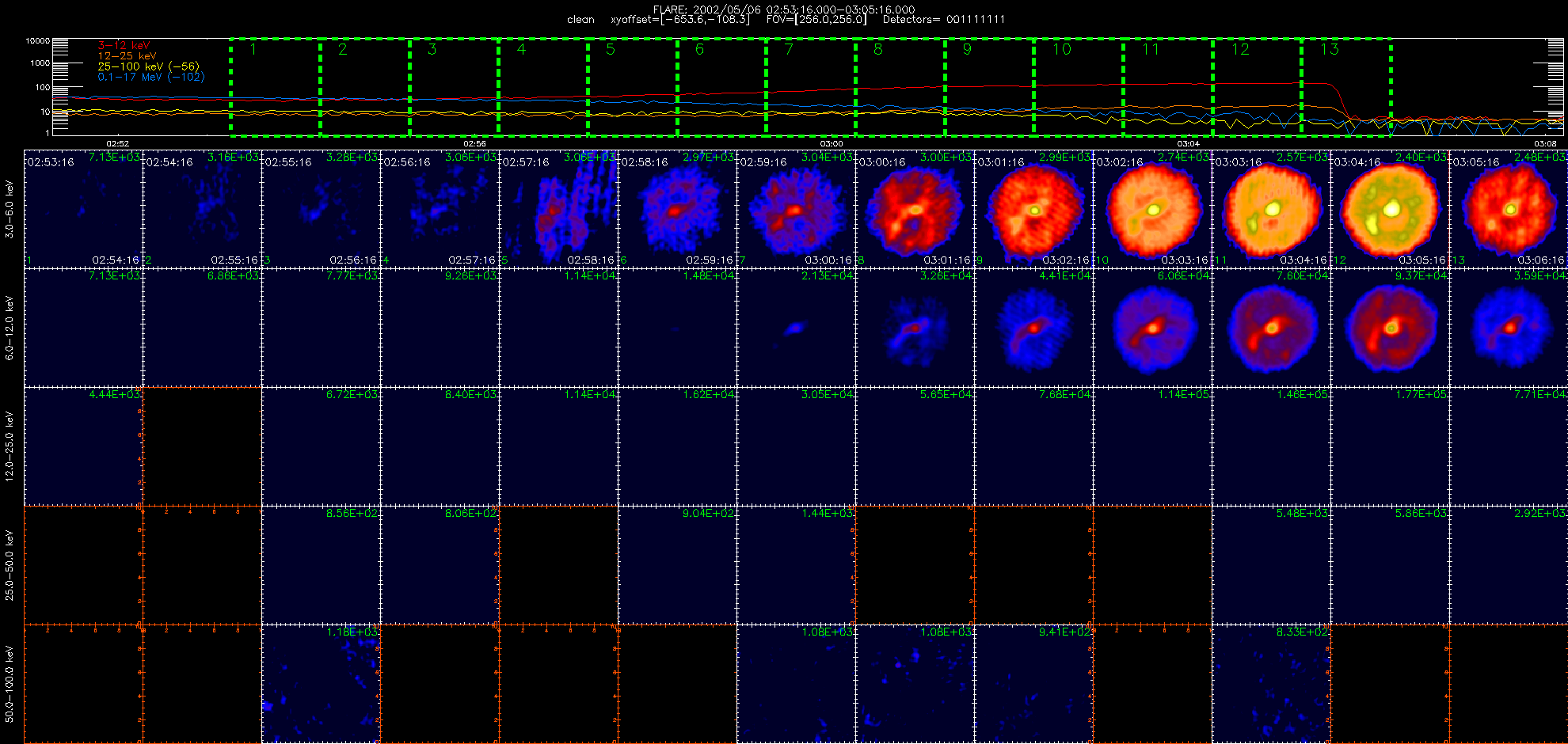Click the red '3-12 keV' legend entry
Screen dimensions: 1568x744
point(124,46)
